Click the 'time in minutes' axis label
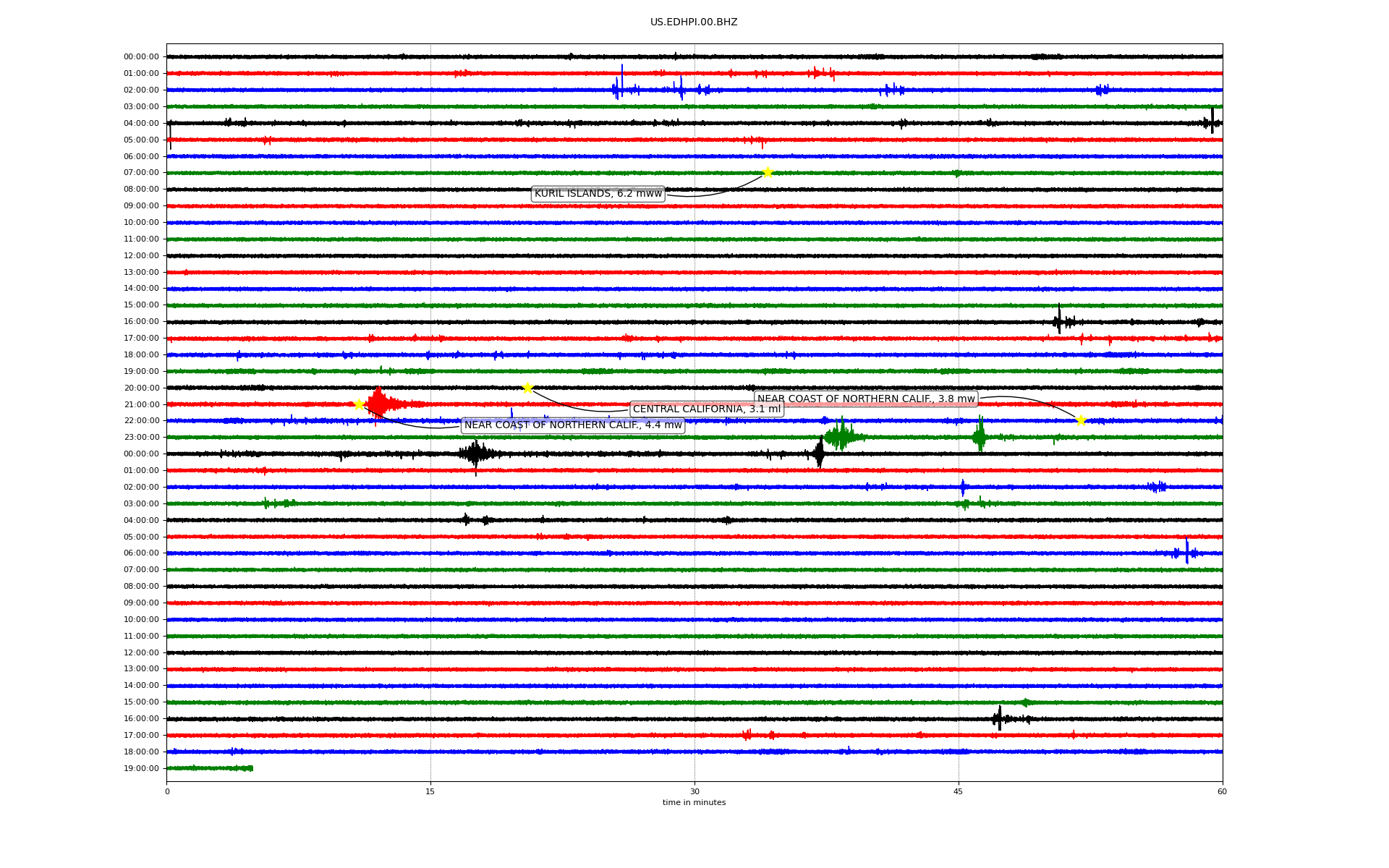The width and height of the screenshot is (1389, 868). point(694,802)
